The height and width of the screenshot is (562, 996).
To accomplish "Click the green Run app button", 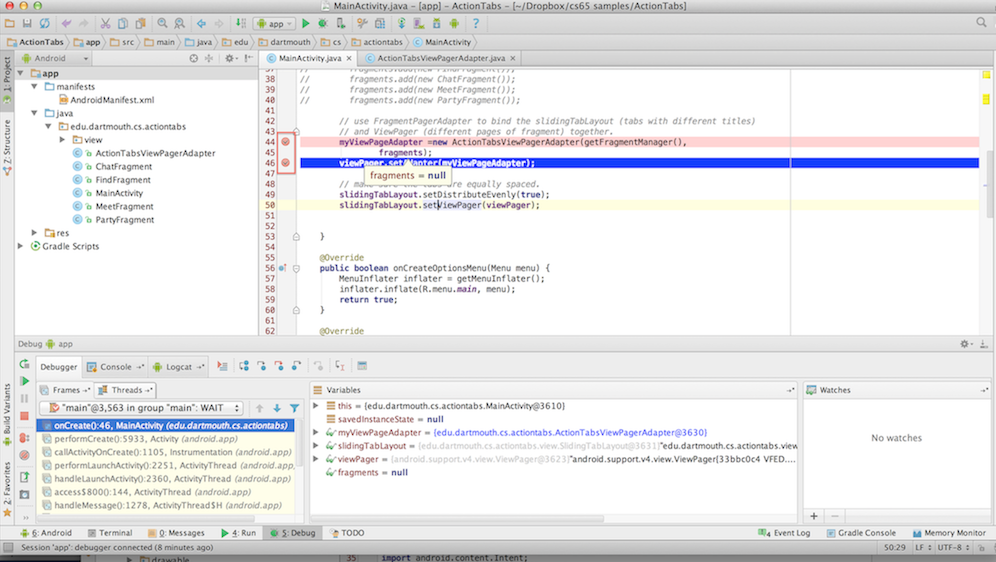I will pyautogui.click(x=306, y=23).
